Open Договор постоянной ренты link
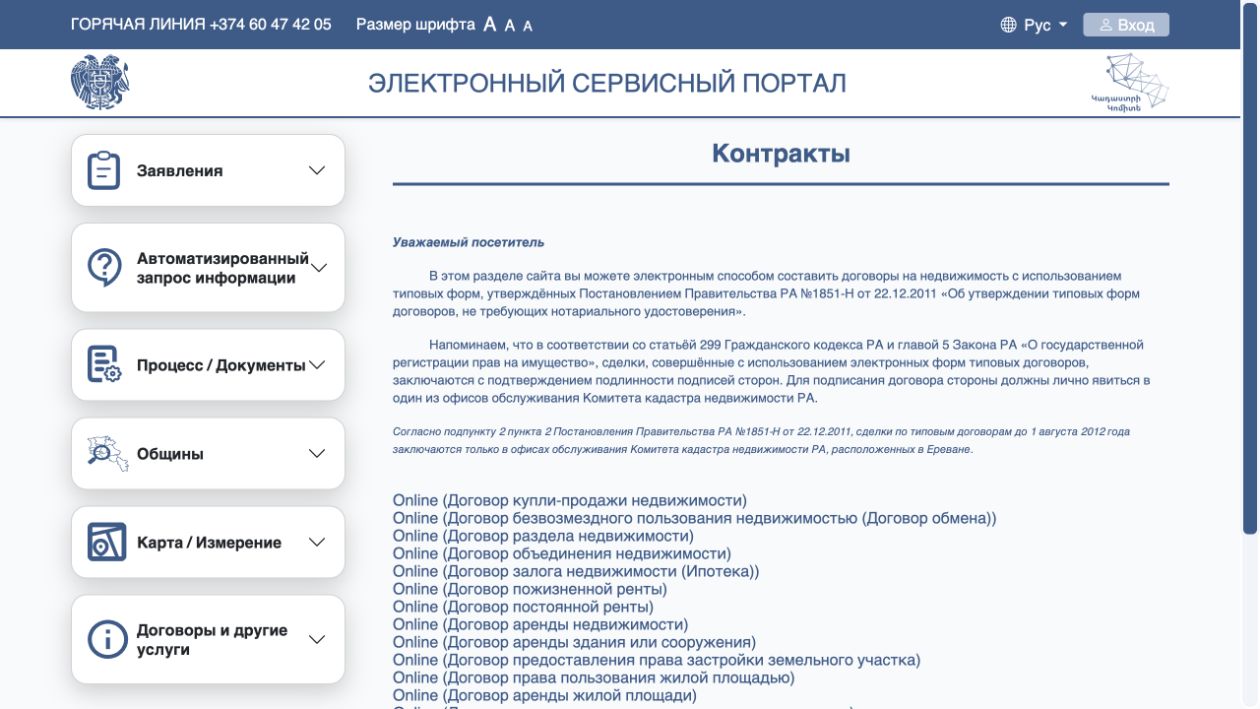Image resolution: width=1260 pixels, height=709 pixels. click(x=523, y=606)
